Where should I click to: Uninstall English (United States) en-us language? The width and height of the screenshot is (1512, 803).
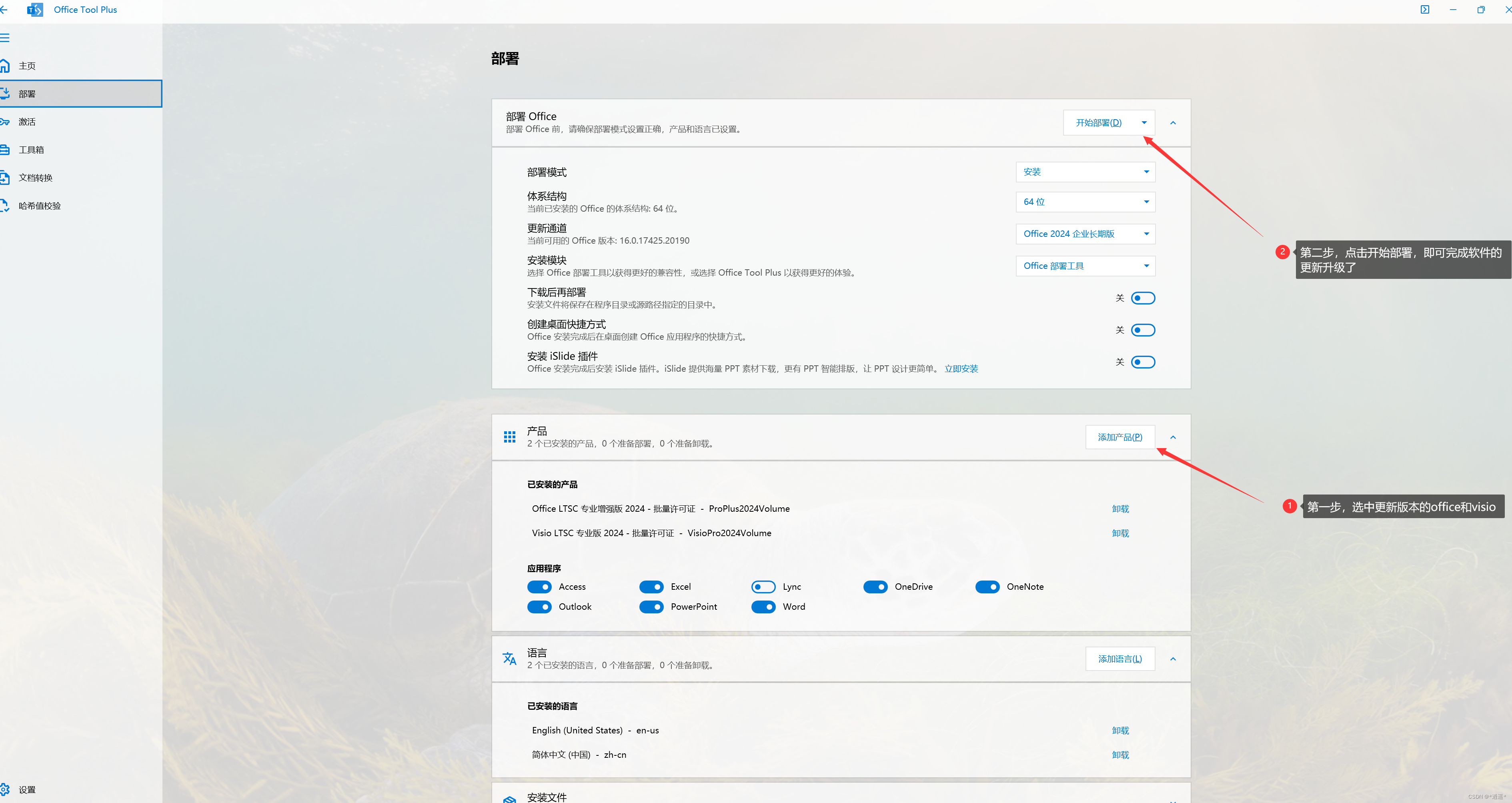pyautogui.click(x=1120, y=731)
